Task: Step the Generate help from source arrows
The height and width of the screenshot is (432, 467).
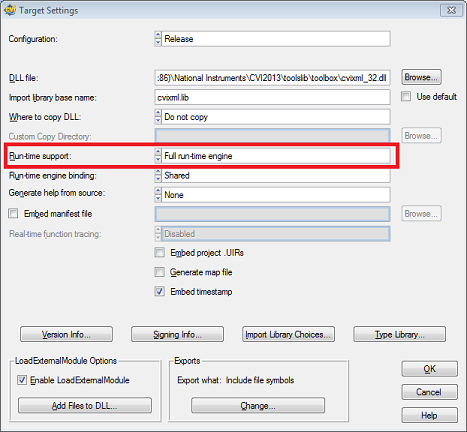Action: (x=158, y=195)
